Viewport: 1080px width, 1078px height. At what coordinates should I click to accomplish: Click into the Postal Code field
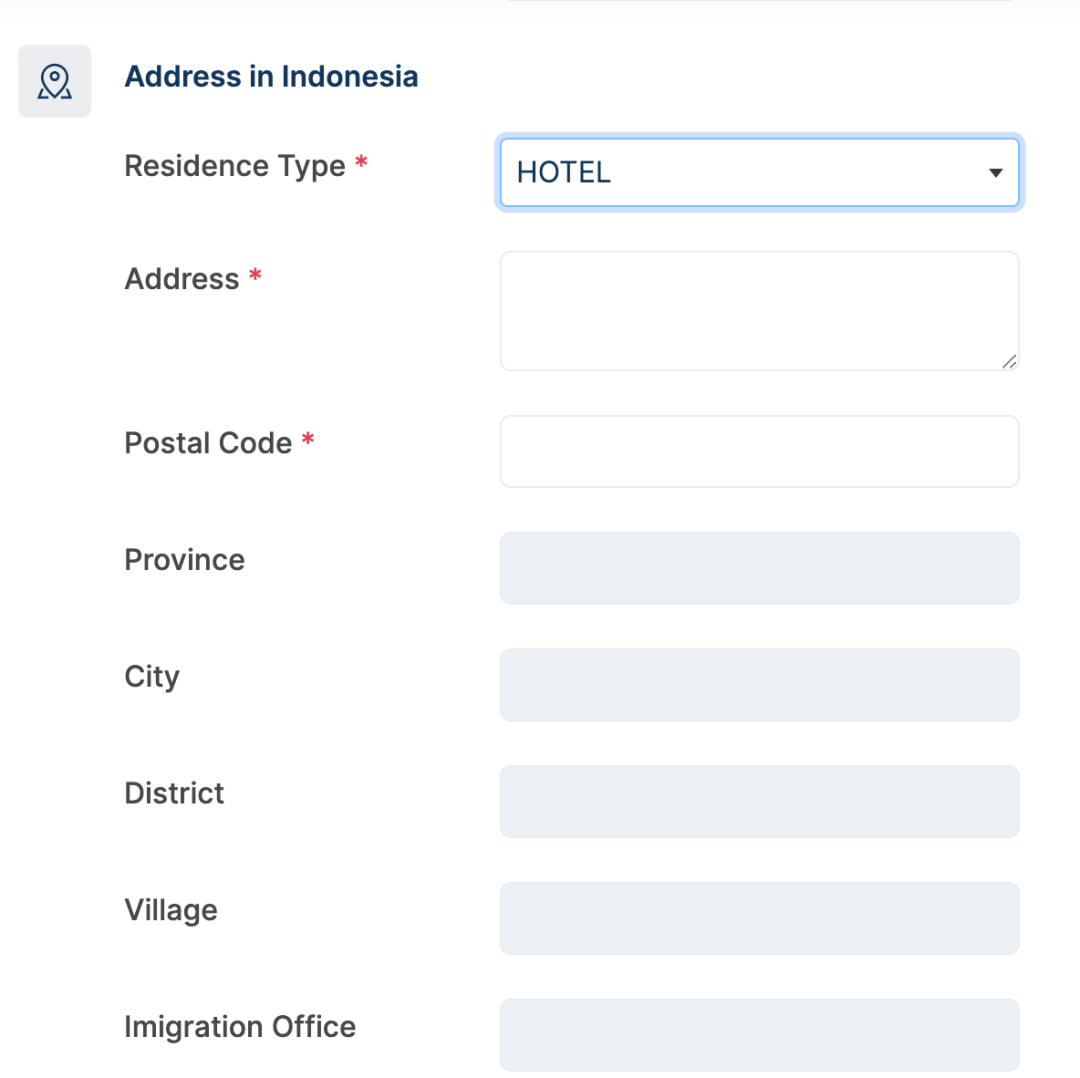point(759,451)
